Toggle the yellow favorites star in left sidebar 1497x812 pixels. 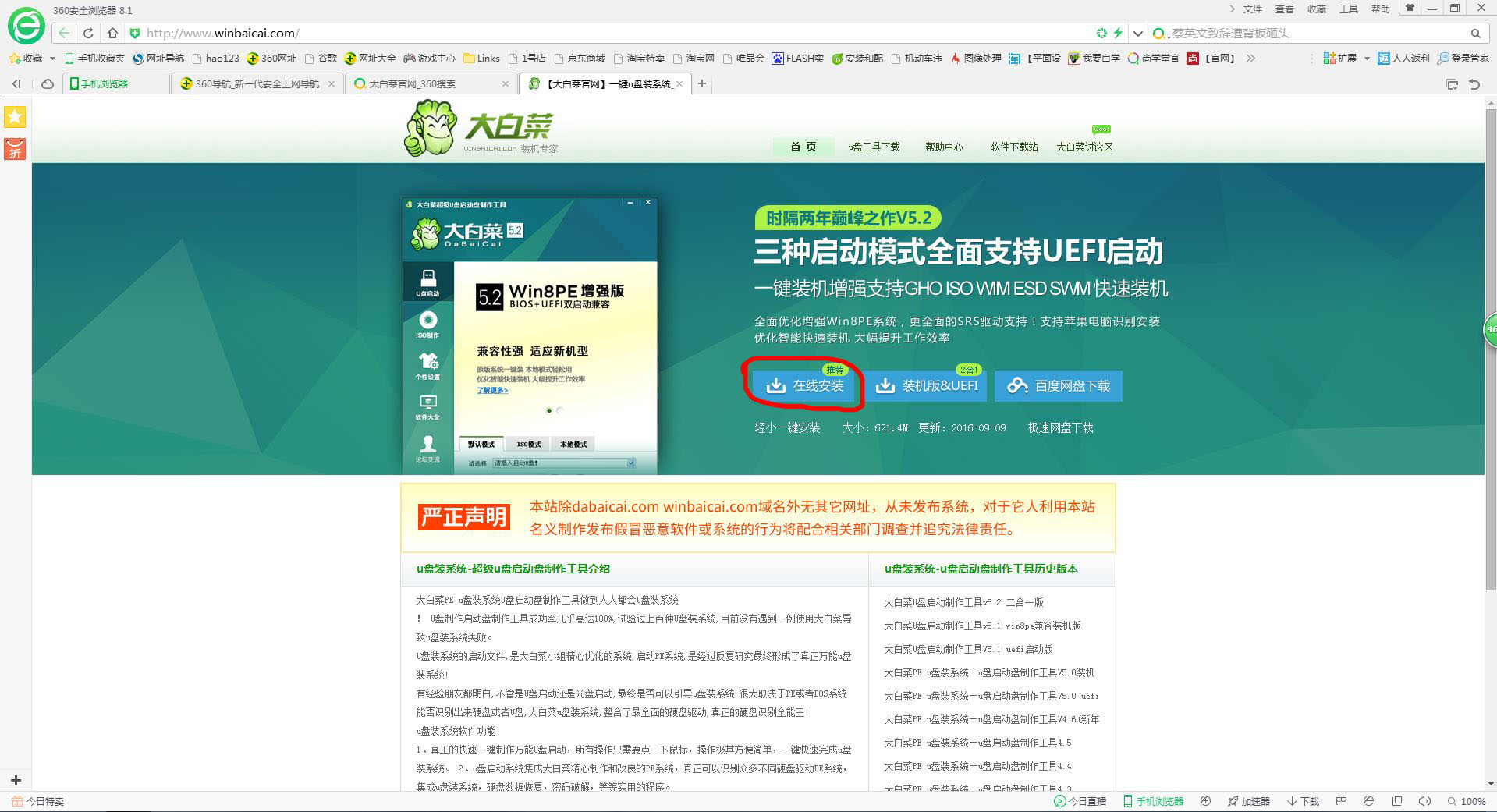(14, 117)
